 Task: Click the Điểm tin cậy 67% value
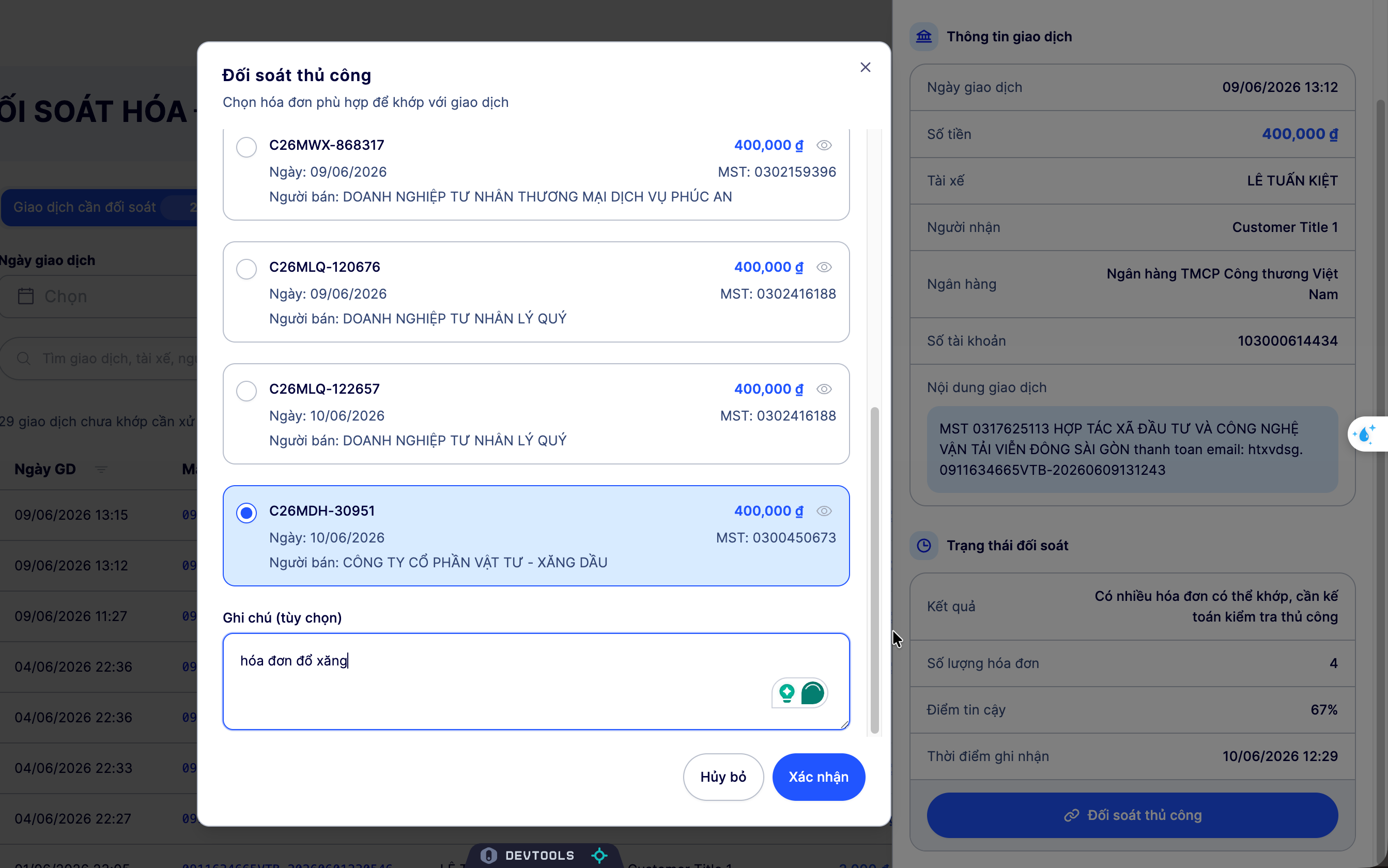click(x=1324, y=710)
